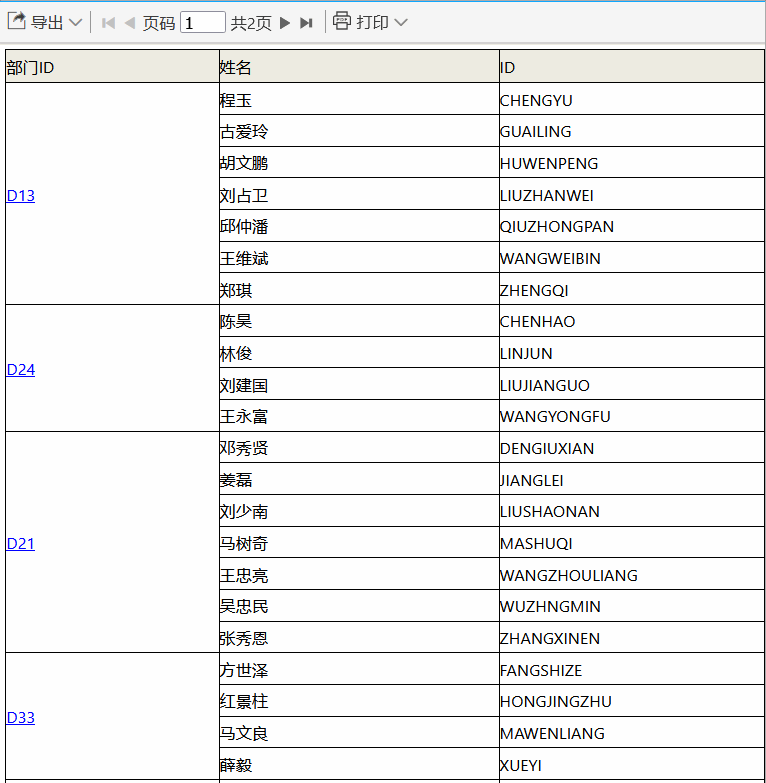Screen dimensions: 766x783
Task: Jump to last page icon
Action: [306, 23]
